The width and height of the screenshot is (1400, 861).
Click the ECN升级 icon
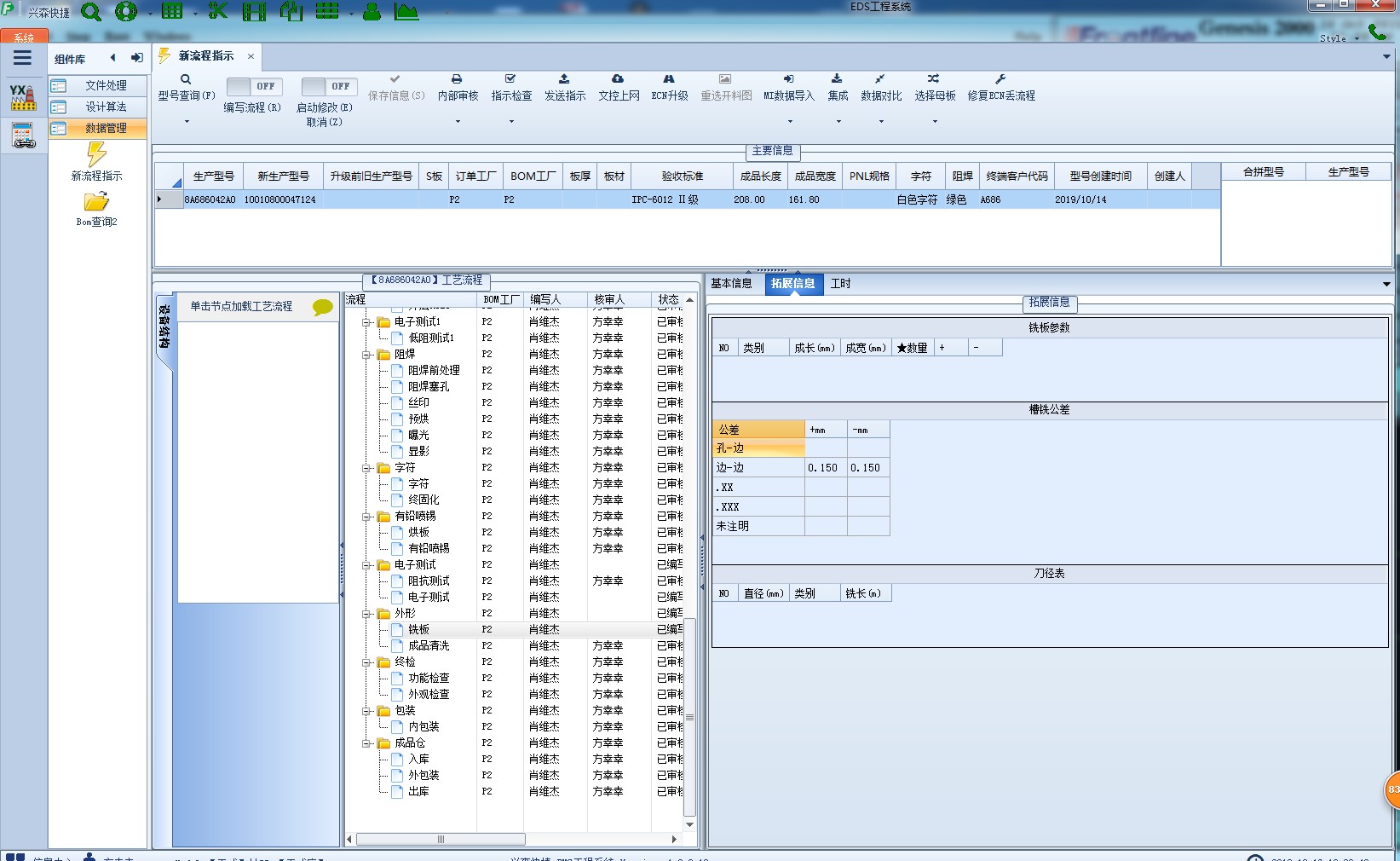click(x=669, y=78)
